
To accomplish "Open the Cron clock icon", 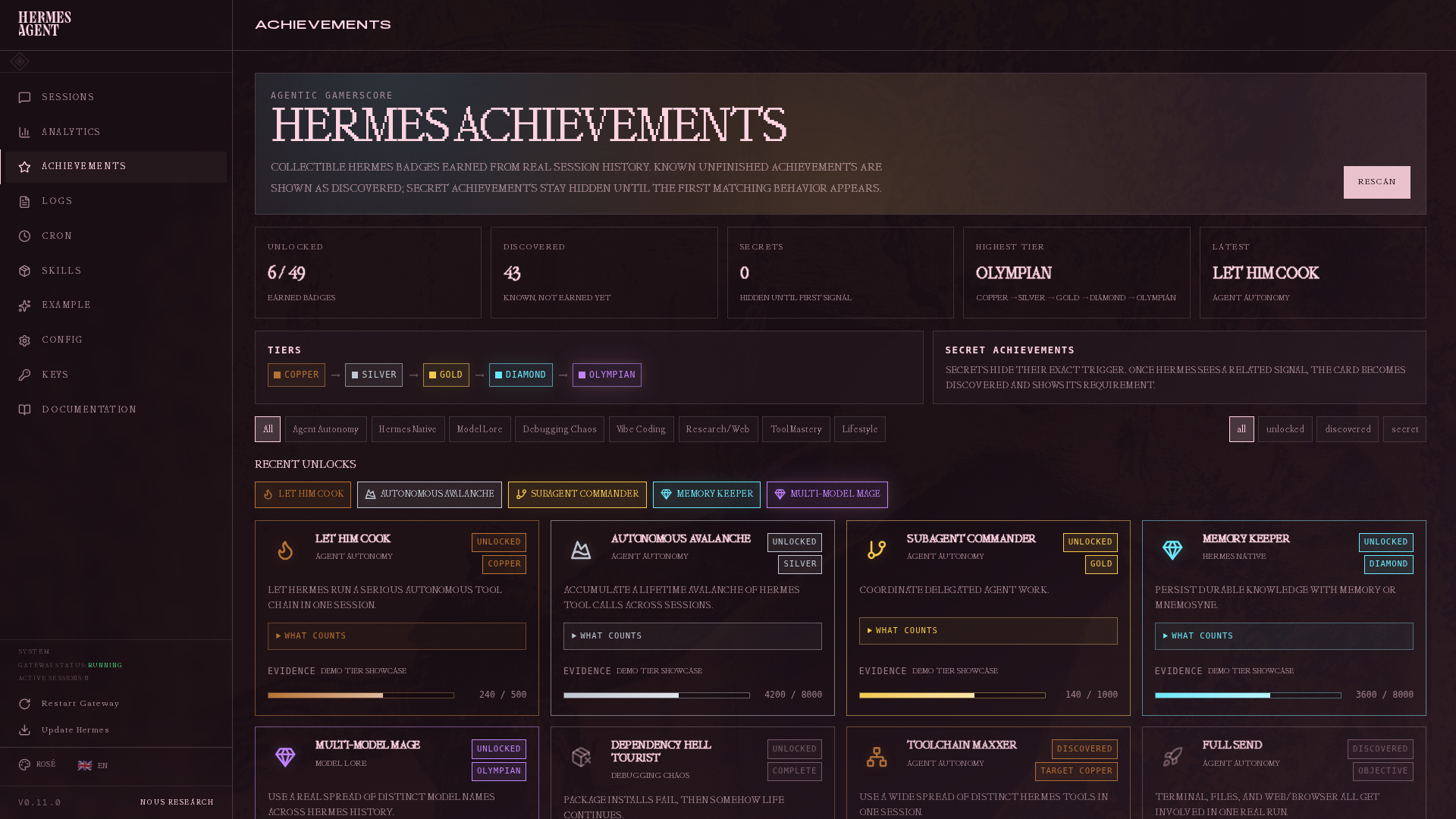I will tap(24, 237).
